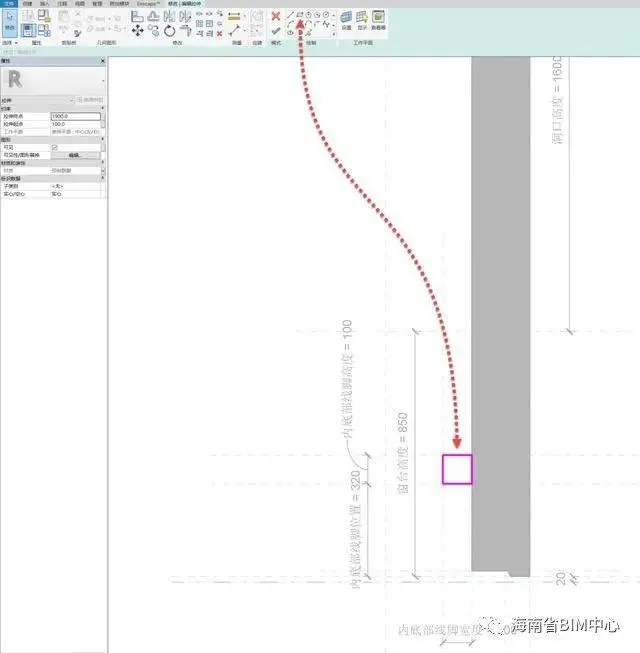
Task: Click the 编辑 button for visibility overrides
Action: click(75, 155)
